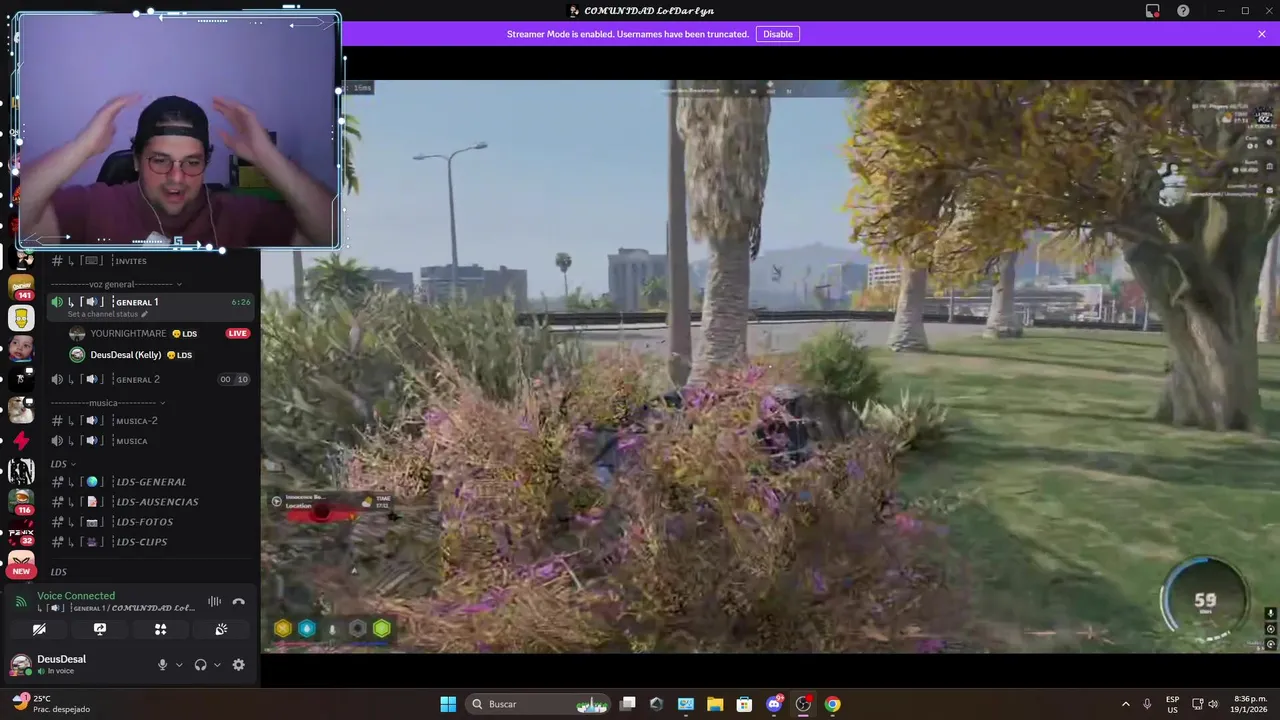Screen dimensions: 1280x720
Task: Turn on camera in voice panel
Action: pyautogui.click(x=39, y=629)
